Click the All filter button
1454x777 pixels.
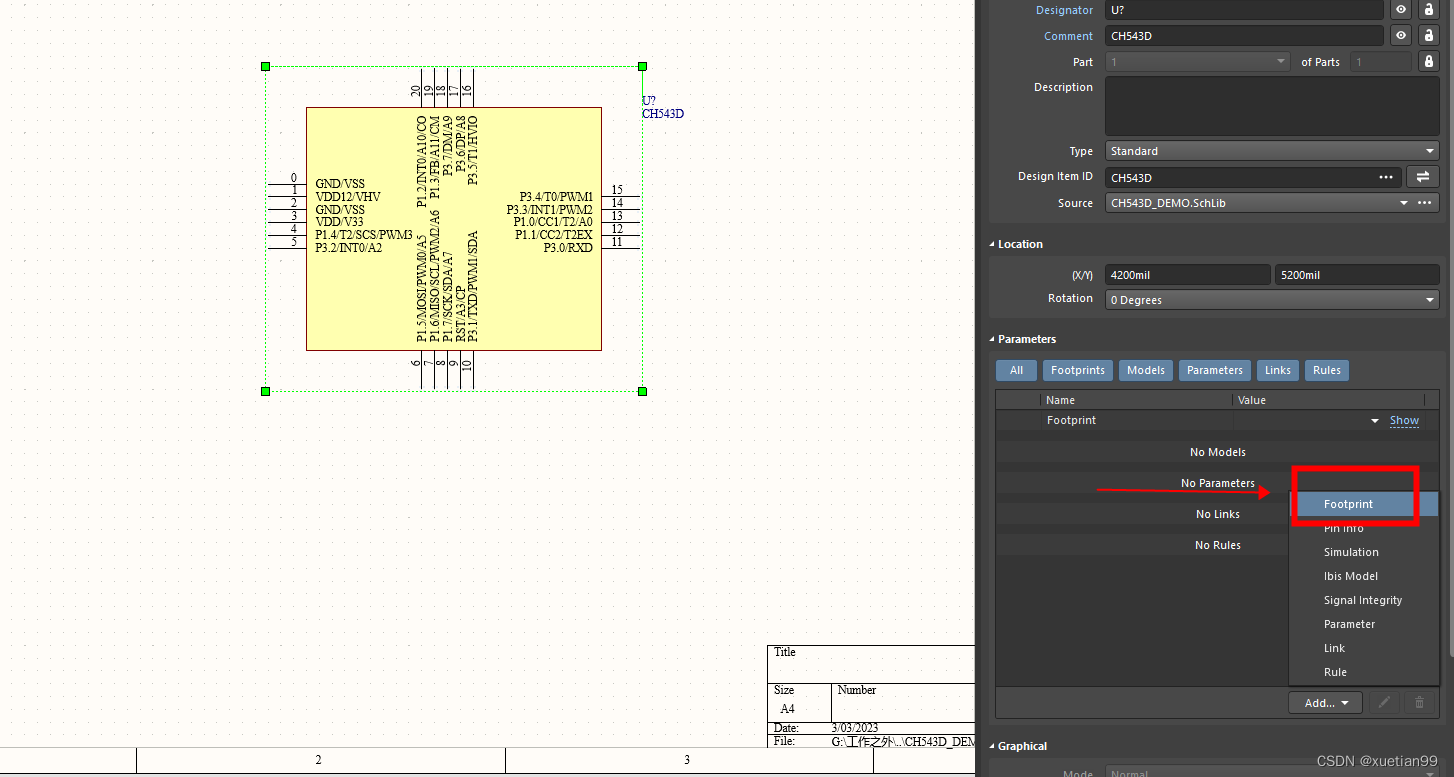pos(1016,370)
